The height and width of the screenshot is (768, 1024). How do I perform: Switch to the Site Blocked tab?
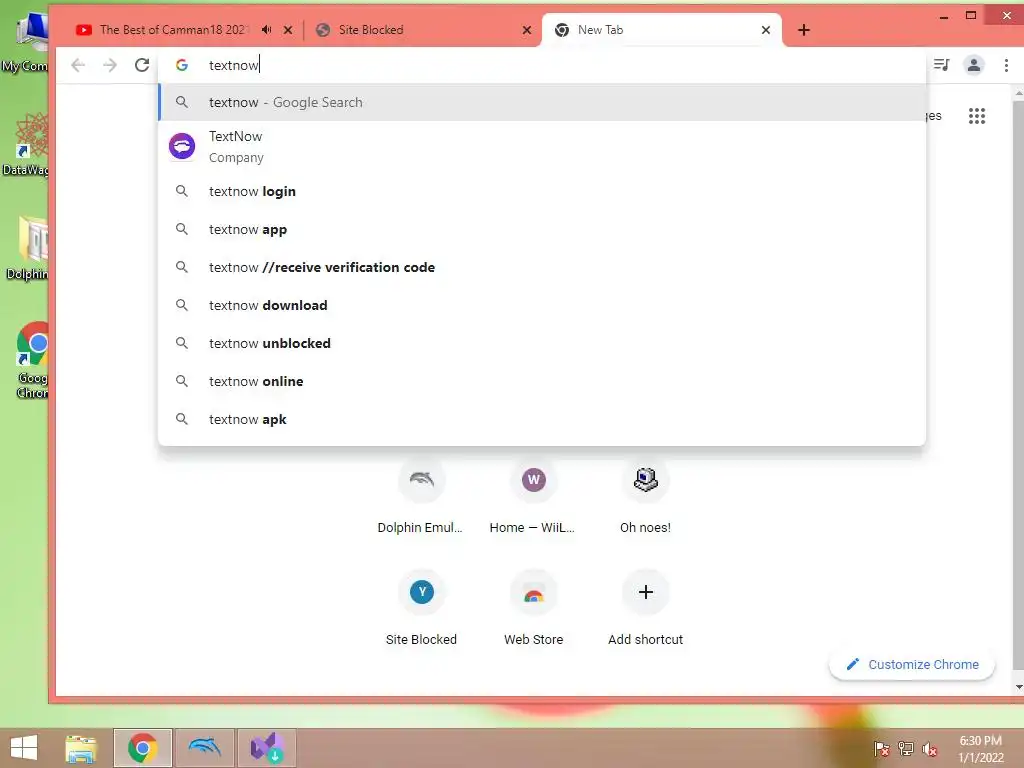(x=418, y=29)
